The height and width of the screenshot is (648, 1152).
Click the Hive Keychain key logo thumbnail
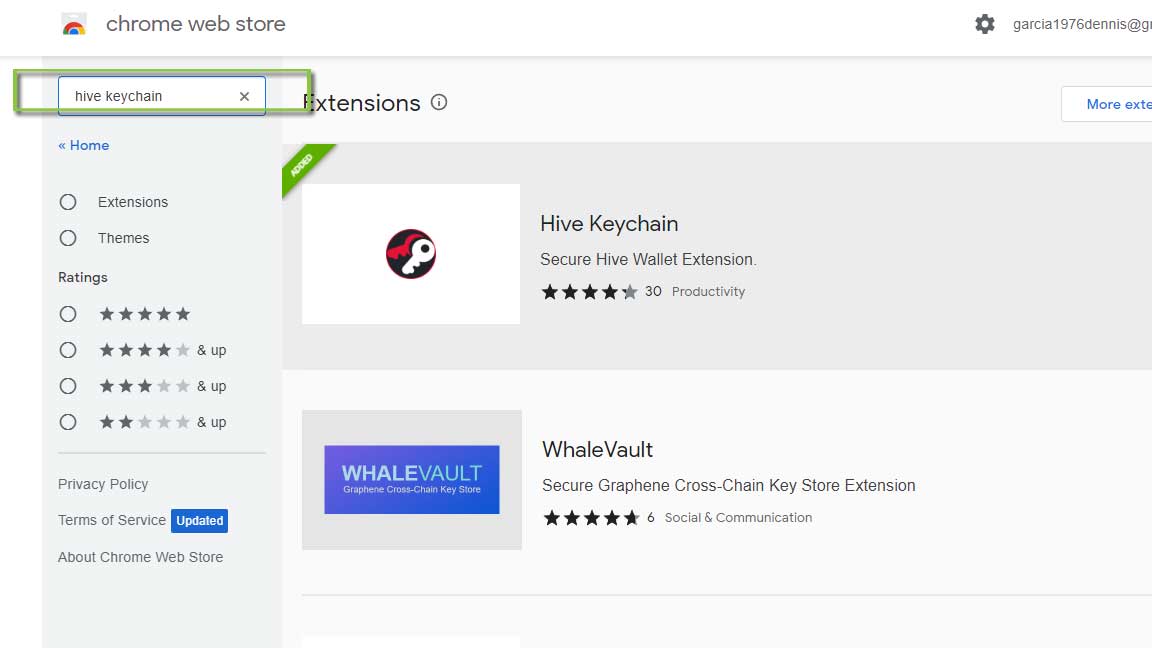(x=411, y=253)
